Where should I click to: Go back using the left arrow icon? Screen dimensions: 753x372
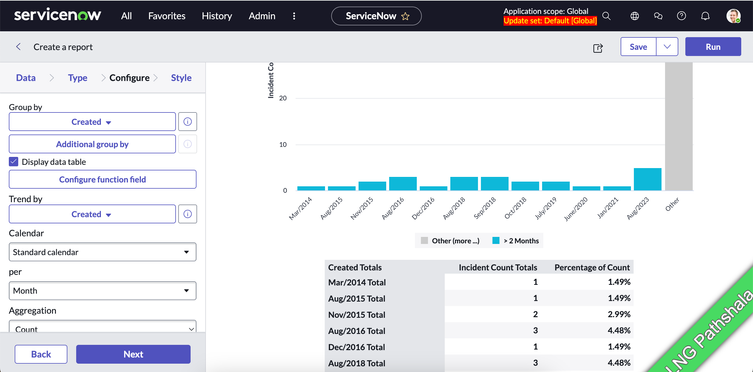pyautogui.click(x=18, y=47)
